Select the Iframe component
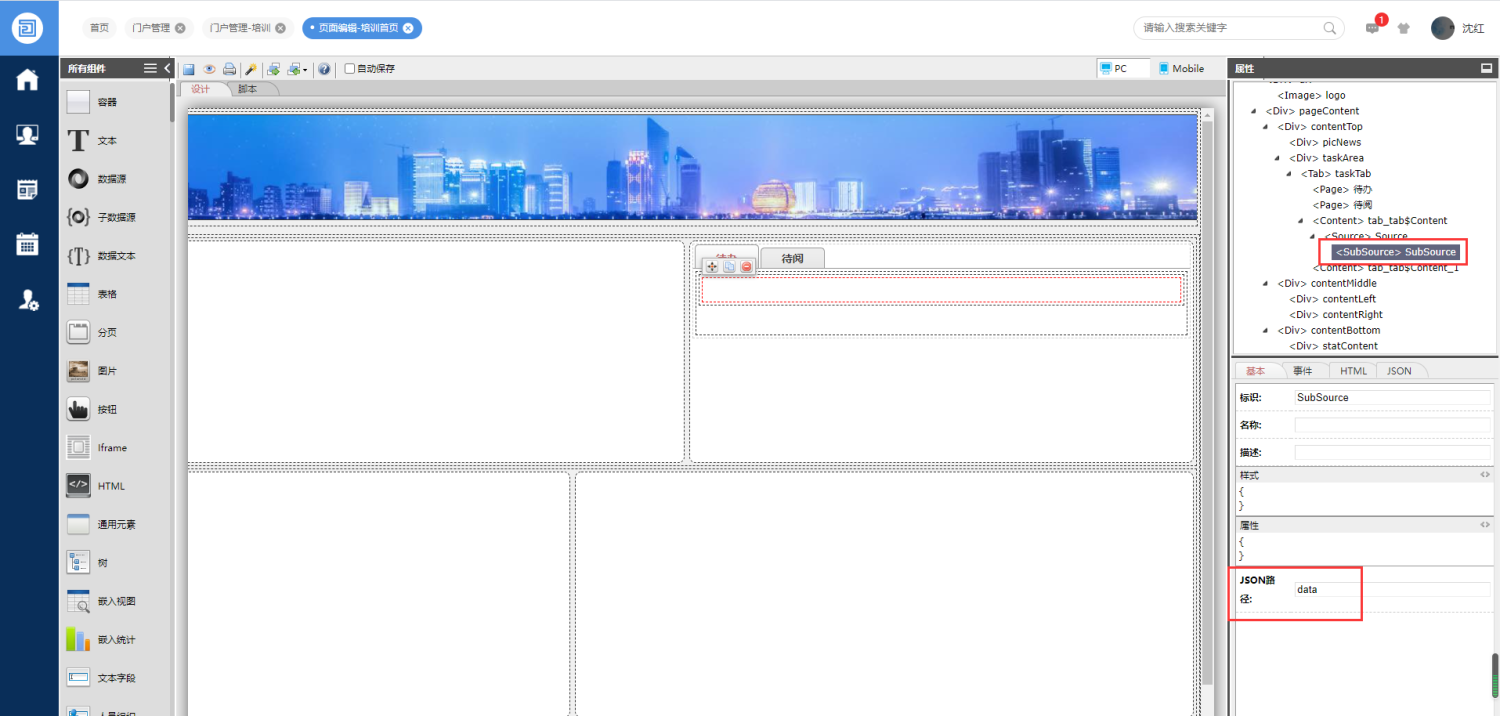The width and height of the screenshot is (1500, 716). (114, 448)
